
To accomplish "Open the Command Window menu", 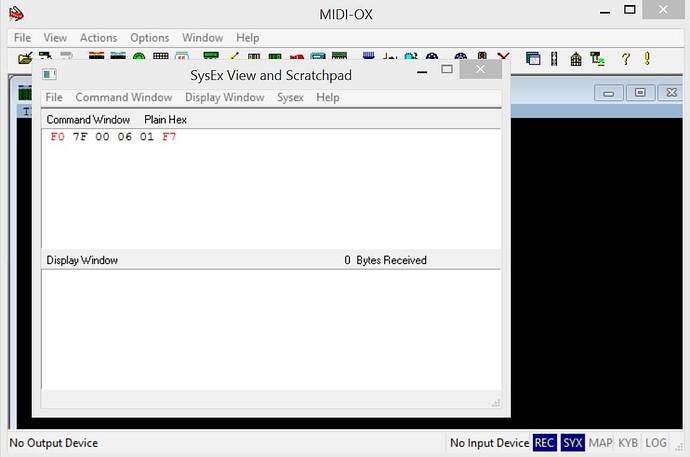I will [x=124, y=97].
